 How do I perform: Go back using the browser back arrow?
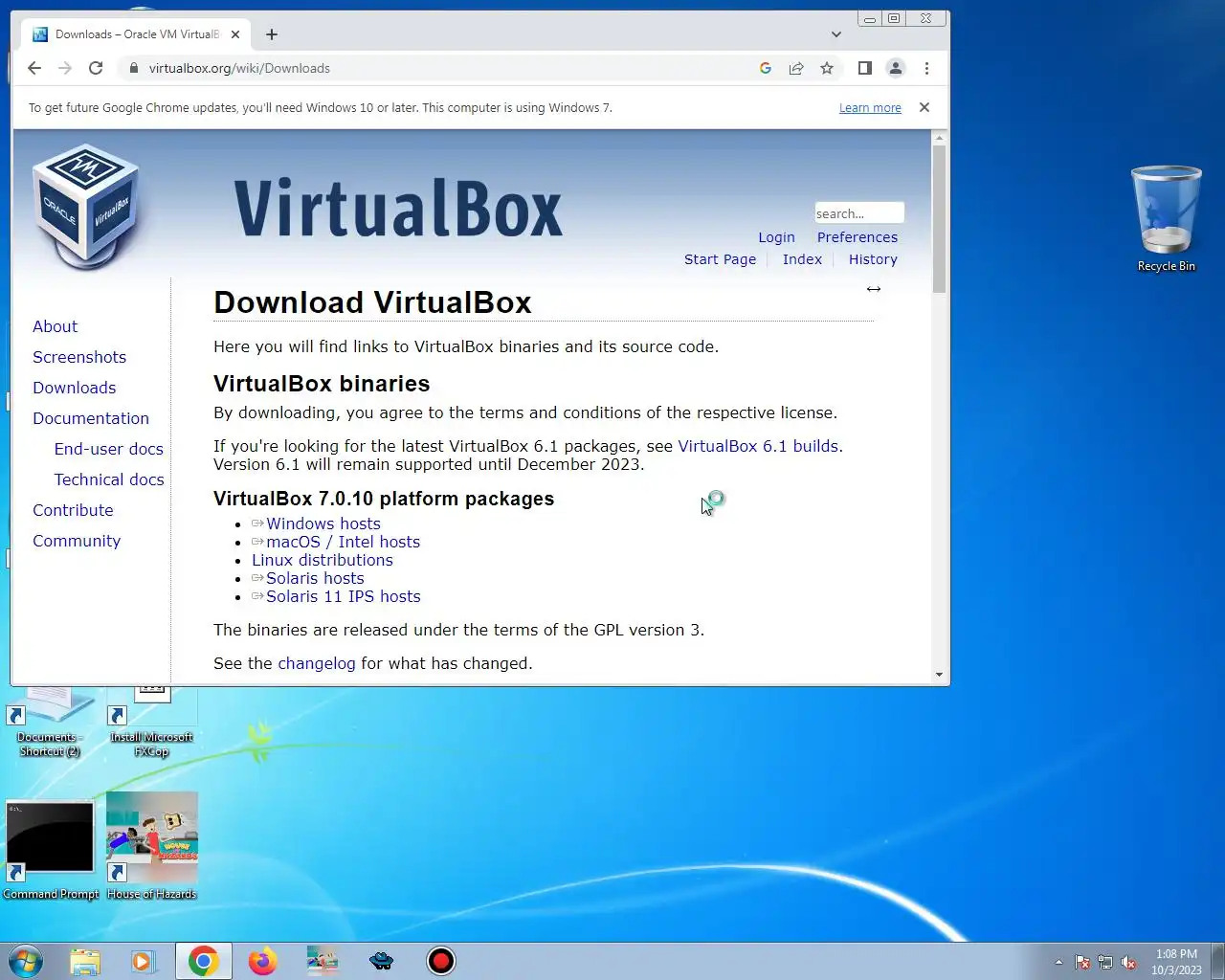[x=34, y=68]
